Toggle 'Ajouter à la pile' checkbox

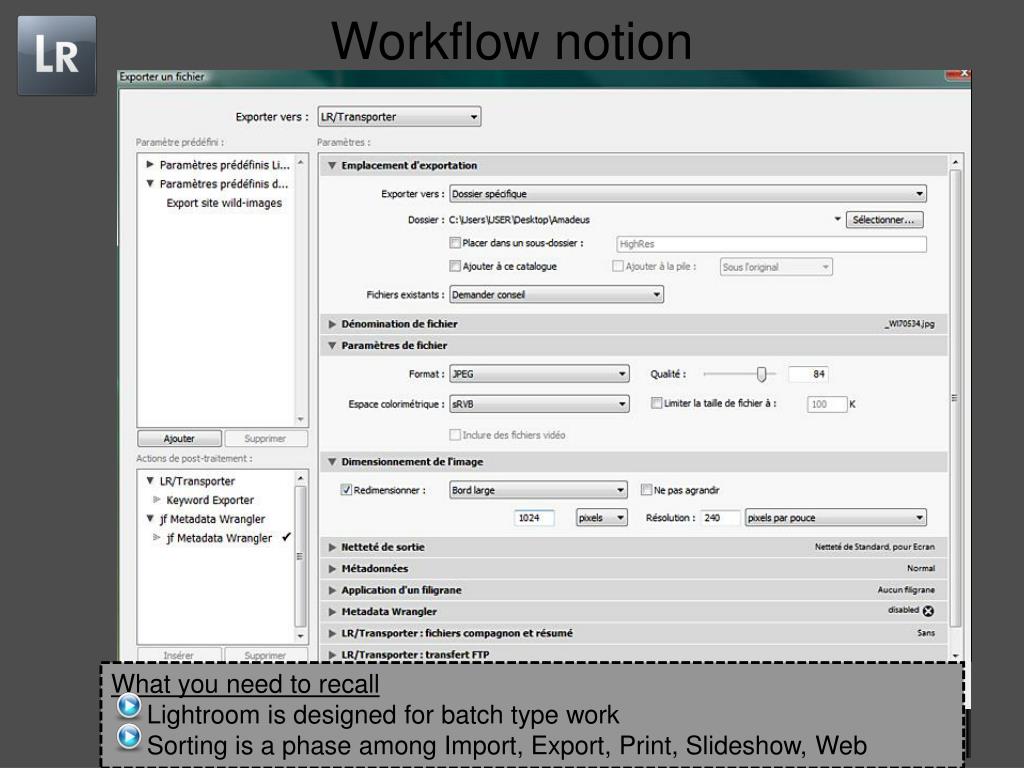click(x=618, y=266)
